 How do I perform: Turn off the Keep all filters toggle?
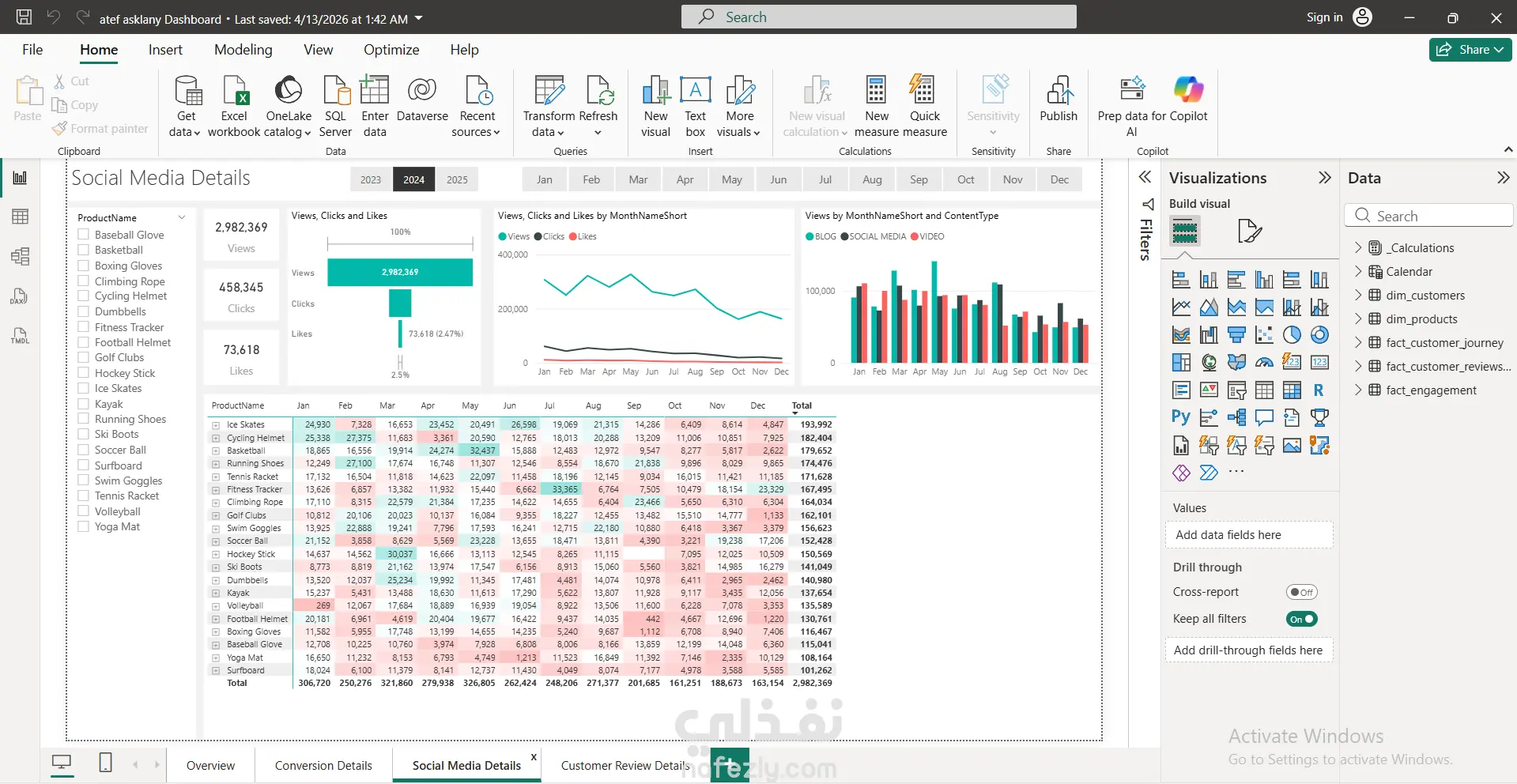[x=1302, y=619]
